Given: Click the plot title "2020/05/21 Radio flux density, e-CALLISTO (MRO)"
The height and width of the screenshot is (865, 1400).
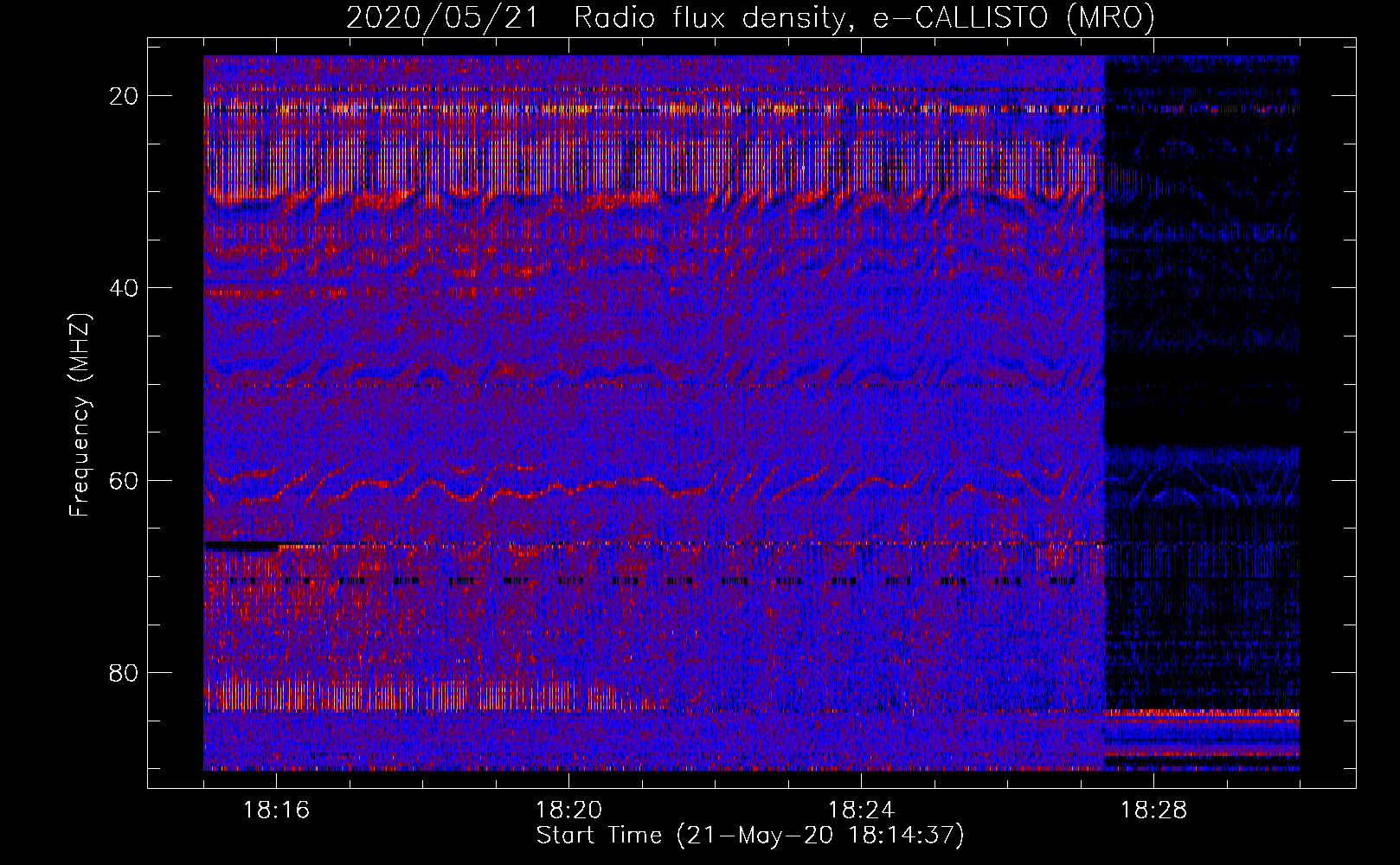Looking at the screenshot, I should (750, 17).
